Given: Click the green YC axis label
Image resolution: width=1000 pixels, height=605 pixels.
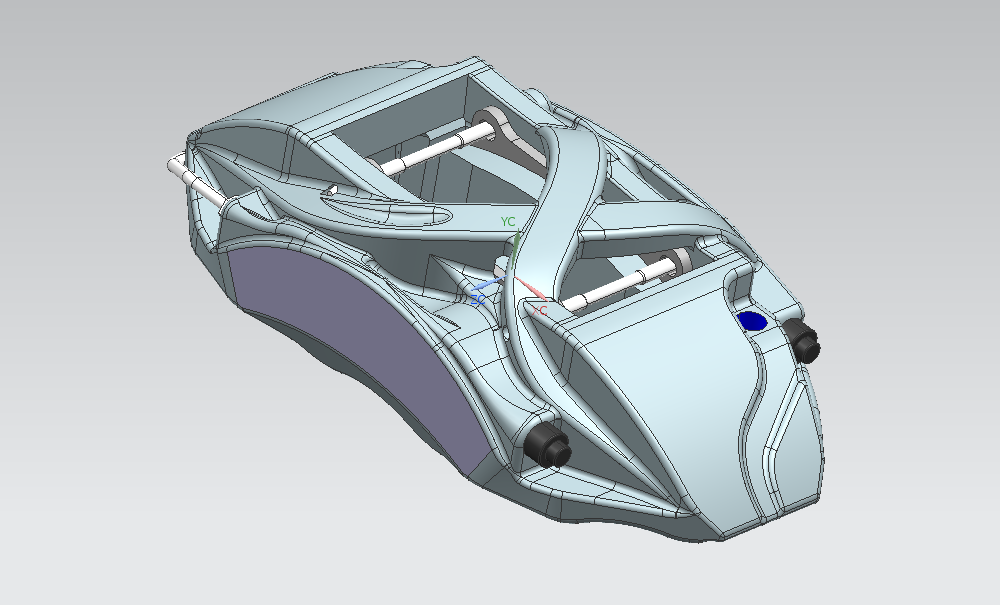Looking at the screenshot, I should [508, 221].
